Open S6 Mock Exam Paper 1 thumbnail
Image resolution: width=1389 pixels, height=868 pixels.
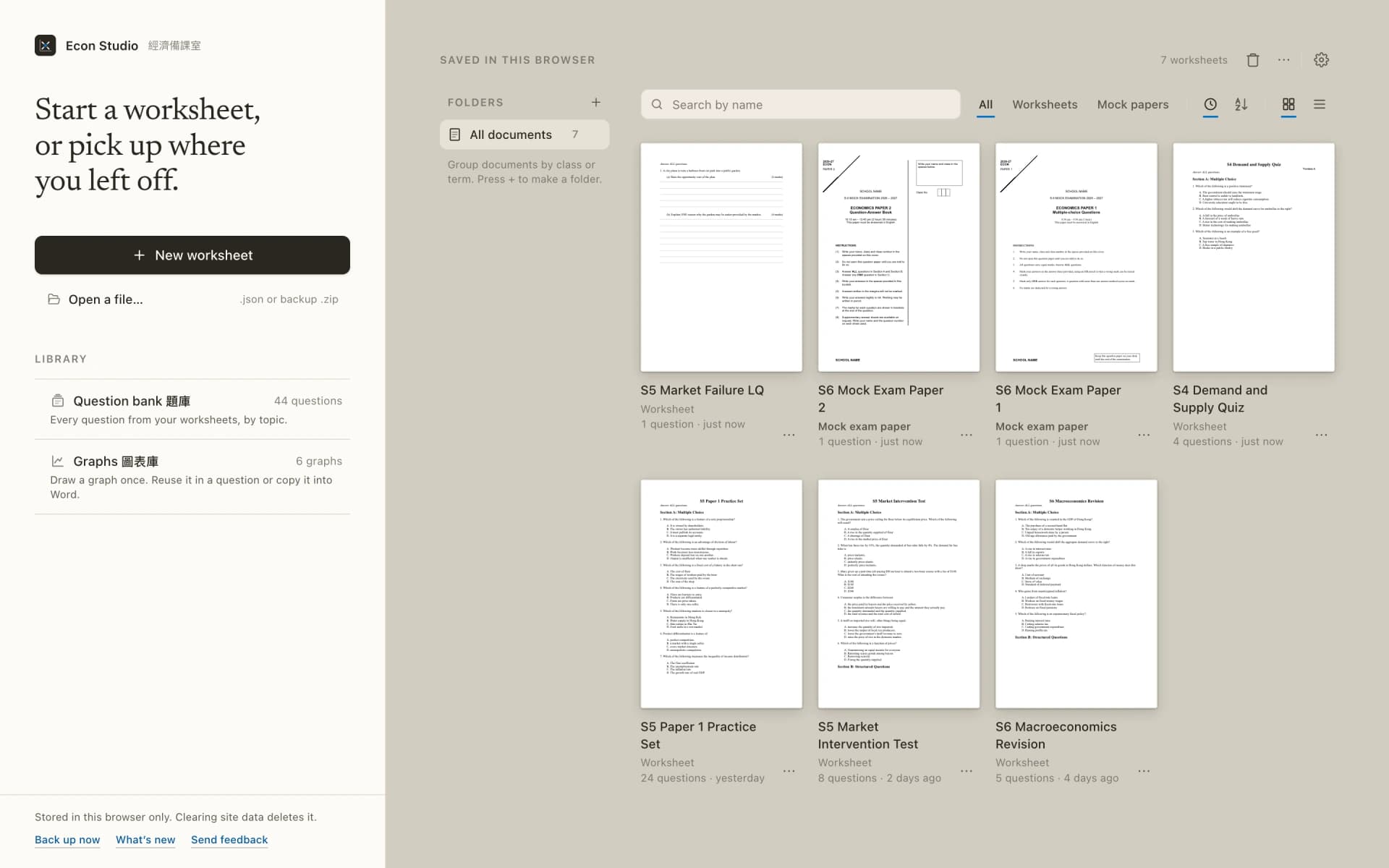(1076, 258)
